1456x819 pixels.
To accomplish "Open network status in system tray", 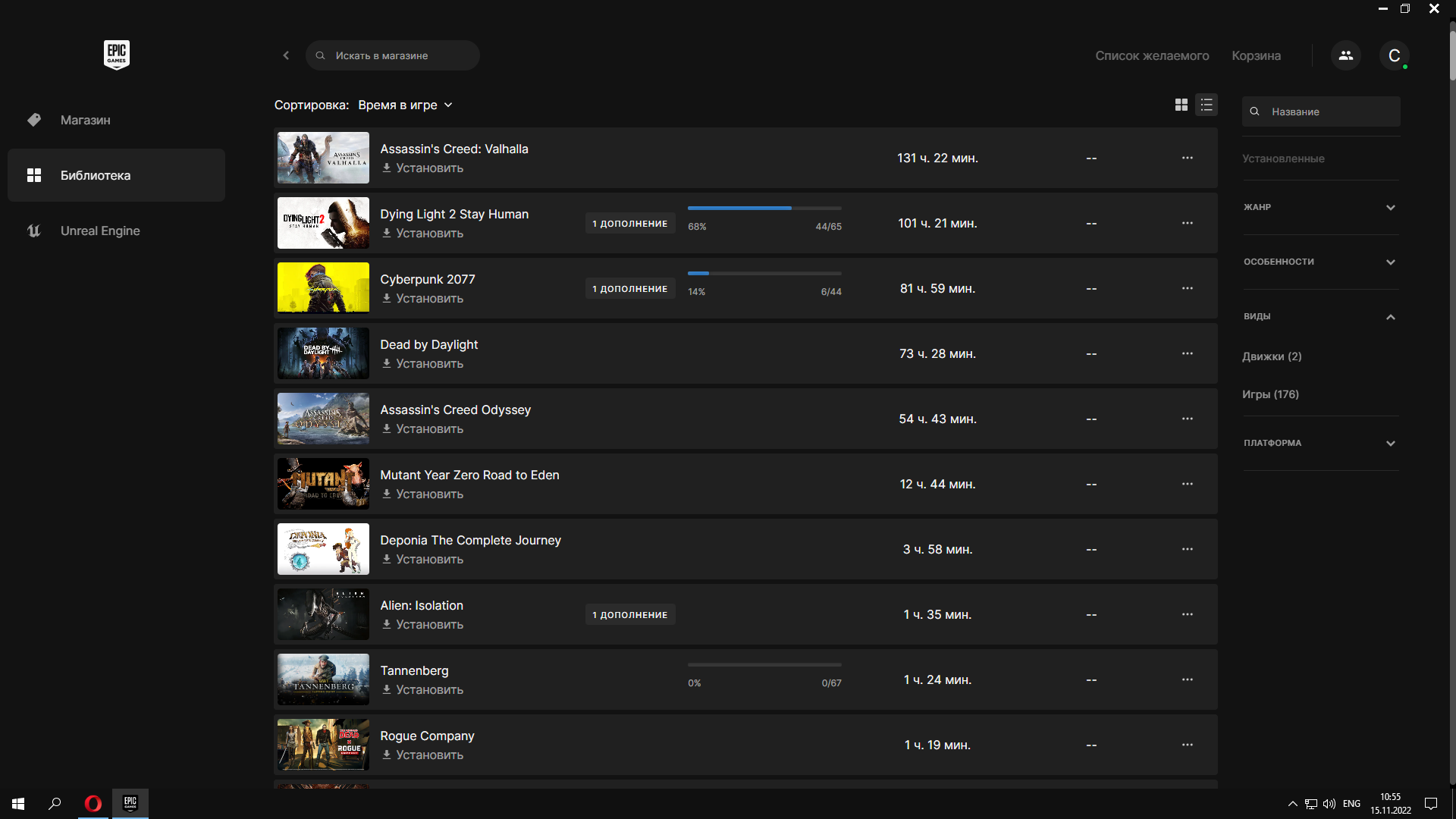I will click(x=1311, y=804).
